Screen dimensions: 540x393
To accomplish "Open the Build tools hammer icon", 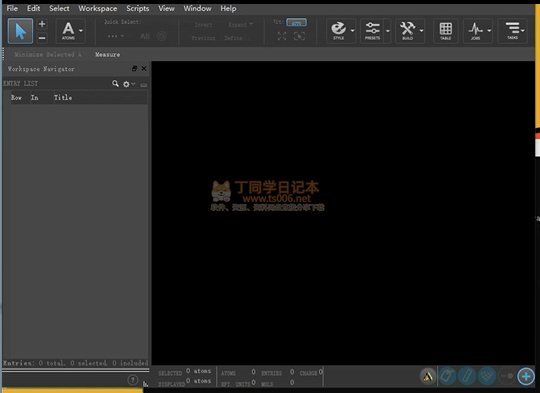I will (x=407, y=31).
